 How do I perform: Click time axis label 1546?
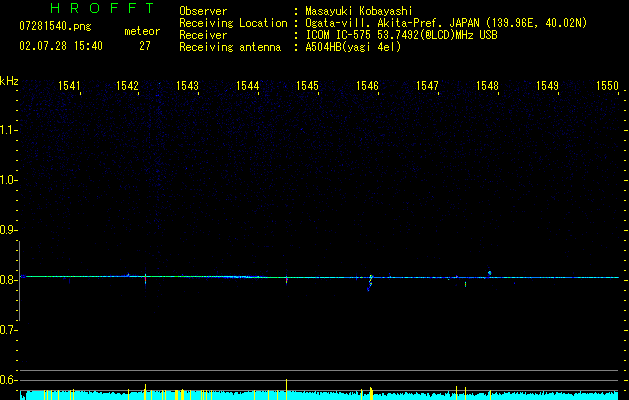pos(367,86)
